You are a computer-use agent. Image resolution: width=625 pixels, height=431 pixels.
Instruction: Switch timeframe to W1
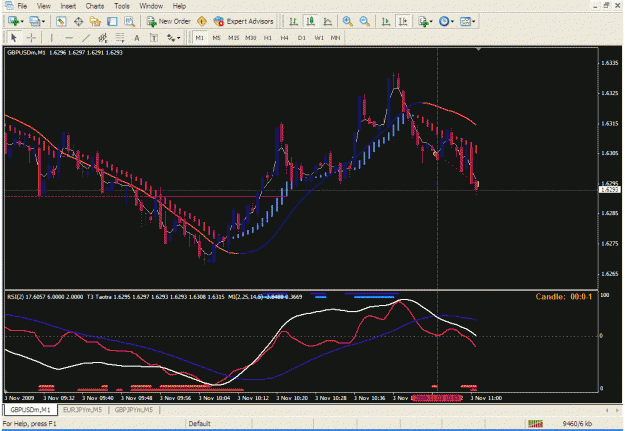[319, 38]
